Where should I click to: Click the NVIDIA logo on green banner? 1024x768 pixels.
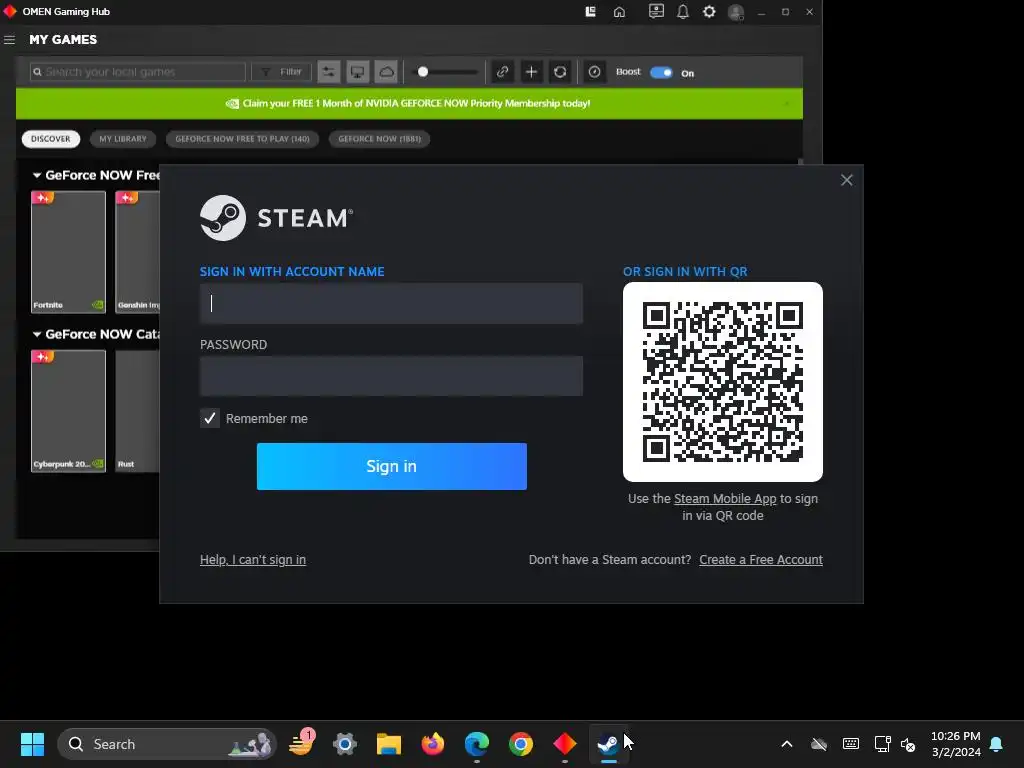click(x=232, y=103)
